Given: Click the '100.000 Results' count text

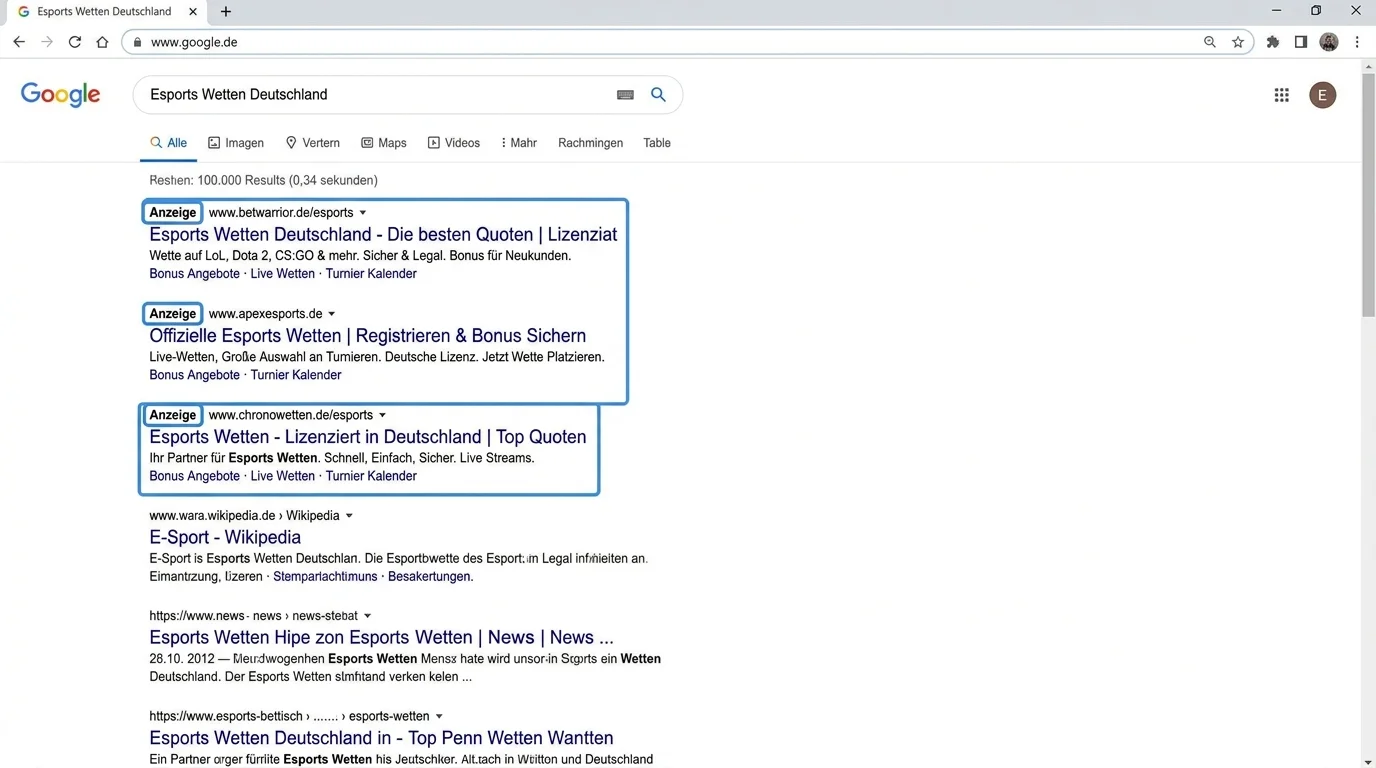Looking at the screenshot, I should tap(241, 181).
